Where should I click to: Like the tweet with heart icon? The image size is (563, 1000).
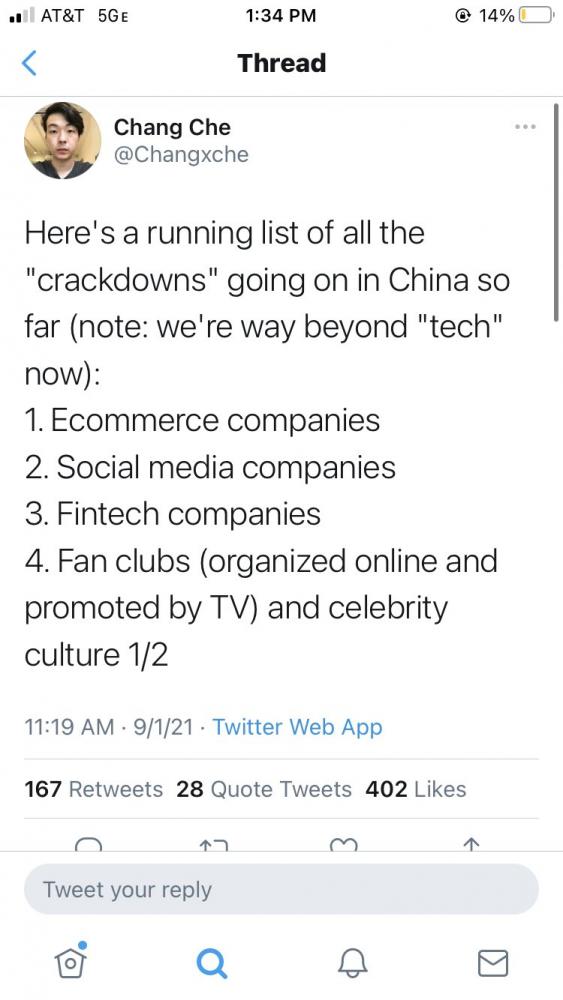(x=344, y=844)
